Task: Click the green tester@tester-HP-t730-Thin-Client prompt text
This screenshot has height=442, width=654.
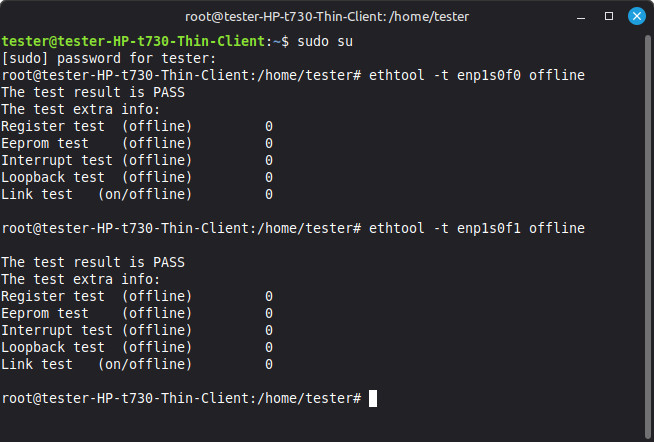Action: click(x=133, y=41)
